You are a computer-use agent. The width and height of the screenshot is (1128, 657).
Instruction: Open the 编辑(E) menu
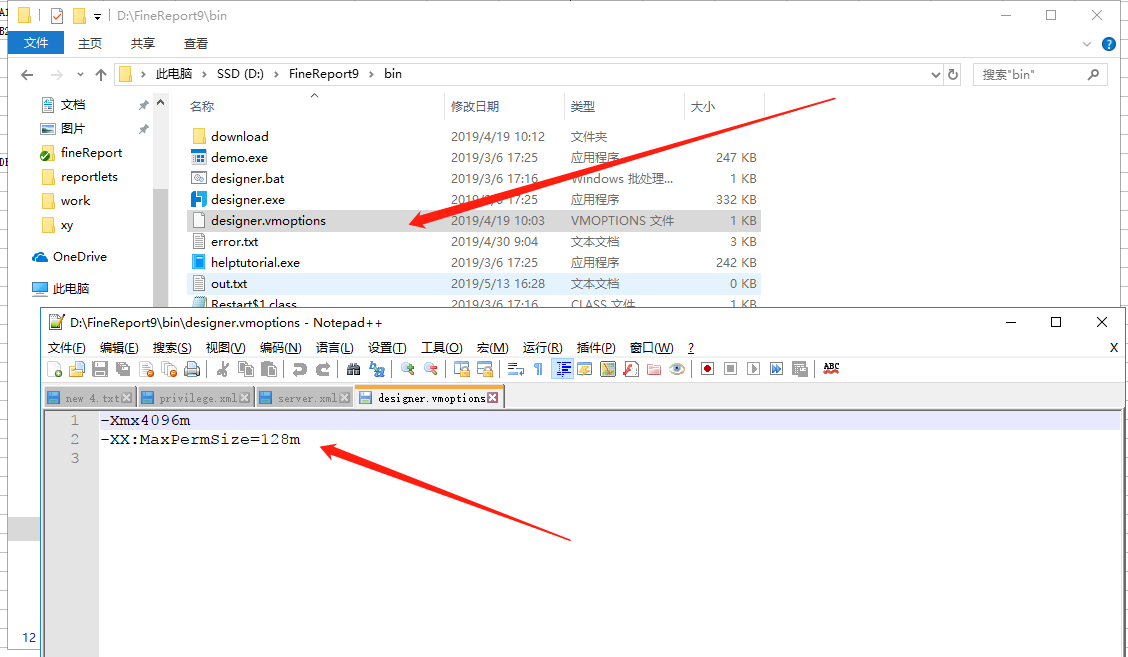(119, 348)
